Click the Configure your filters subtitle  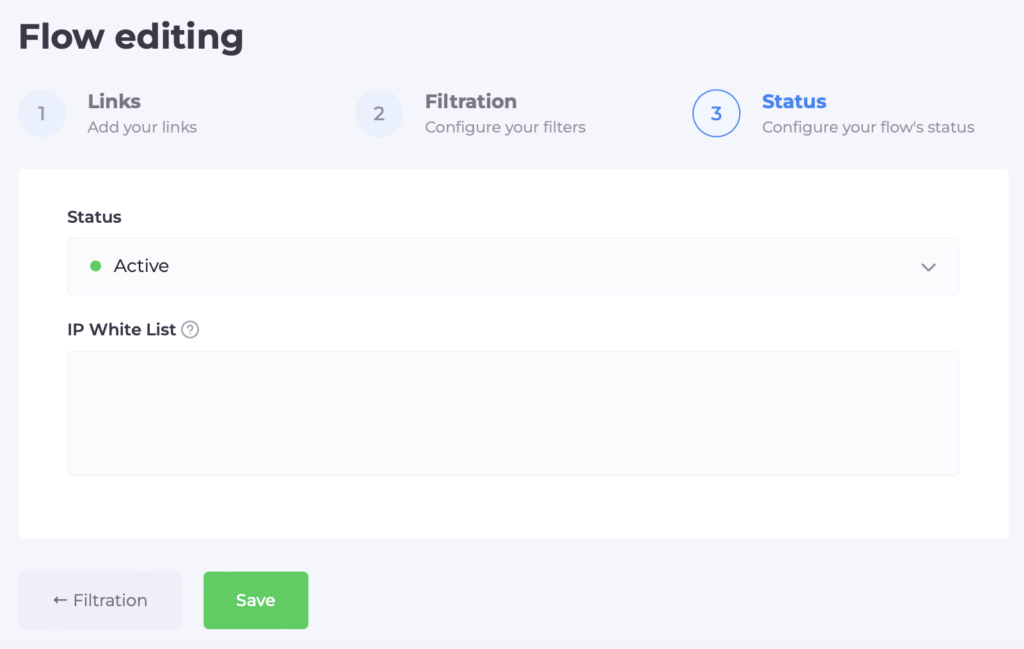pos(505,127)
